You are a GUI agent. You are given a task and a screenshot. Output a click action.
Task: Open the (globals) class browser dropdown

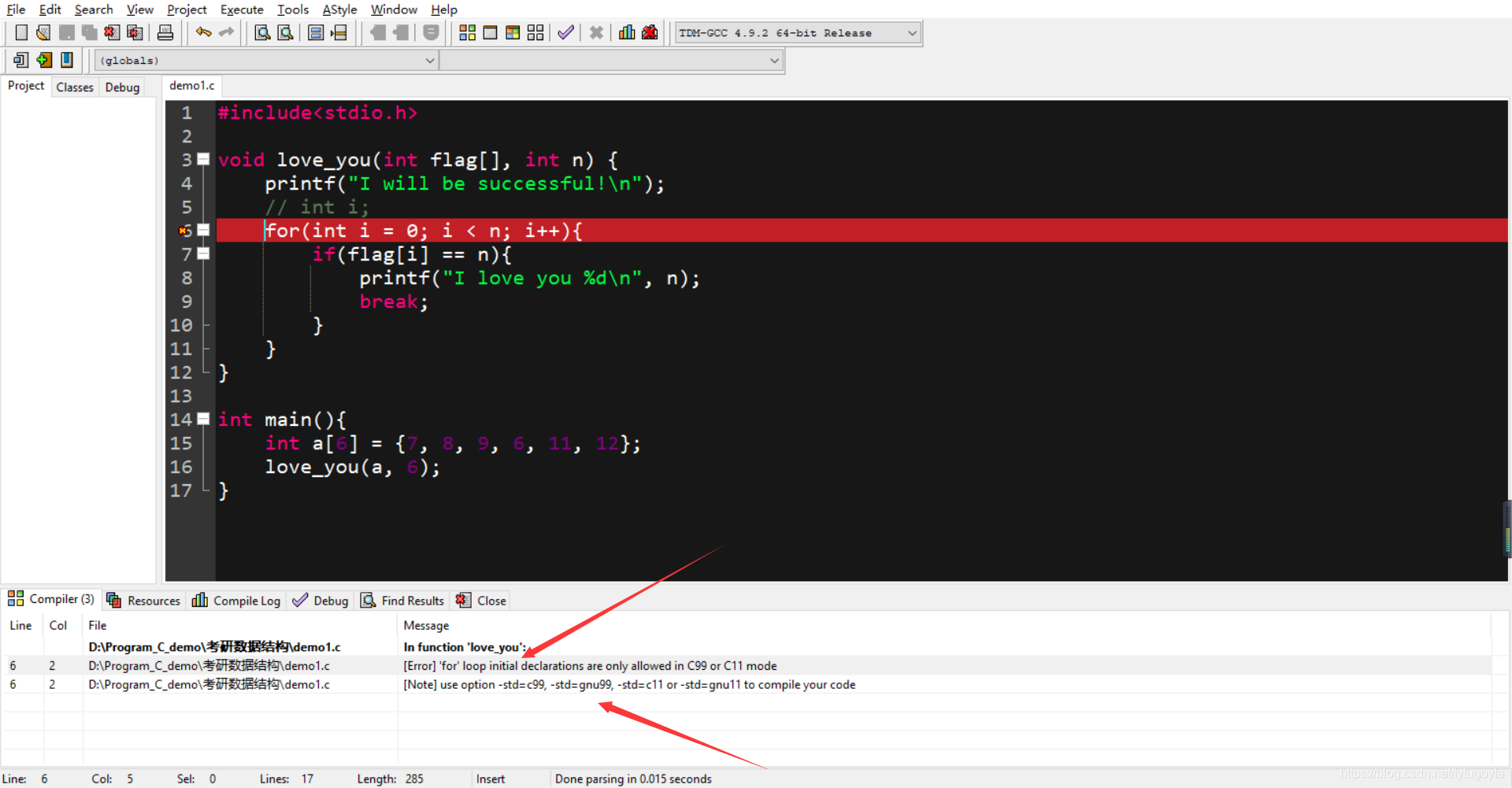[x=265, y=60]
